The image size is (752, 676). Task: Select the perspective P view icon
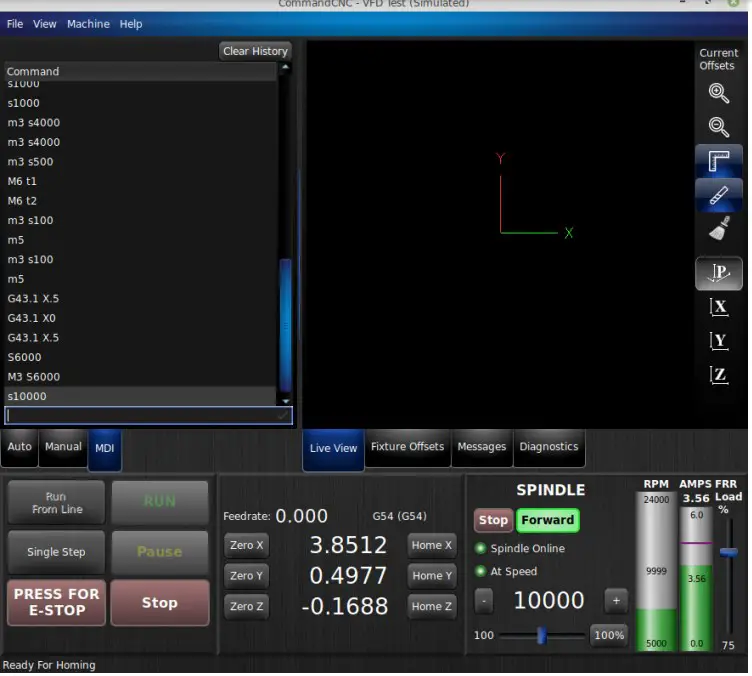click(x=718, y=272)
